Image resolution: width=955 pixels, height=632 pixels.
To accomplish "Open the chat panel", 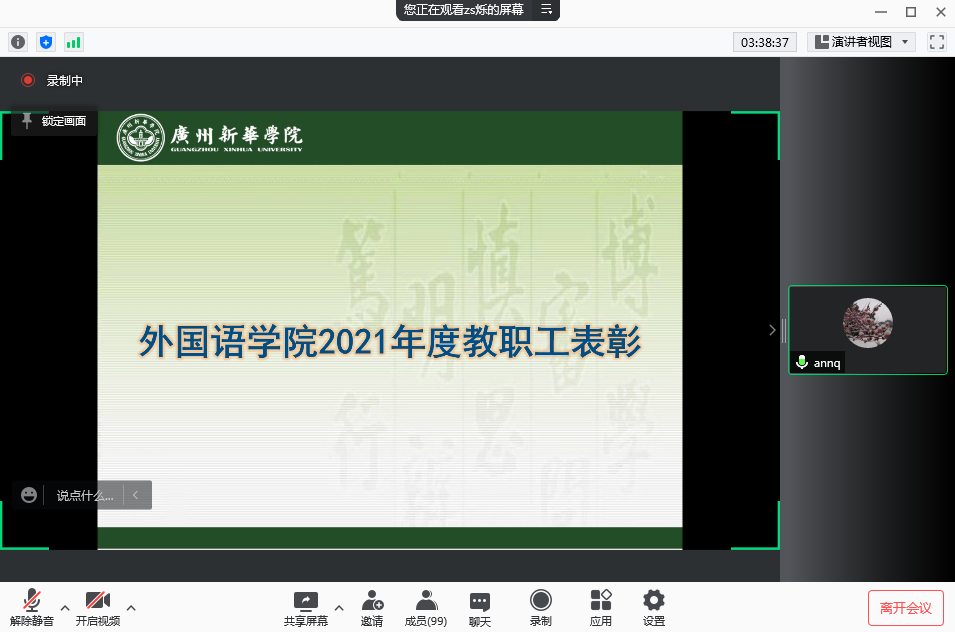I will click(x=480, y=607).
